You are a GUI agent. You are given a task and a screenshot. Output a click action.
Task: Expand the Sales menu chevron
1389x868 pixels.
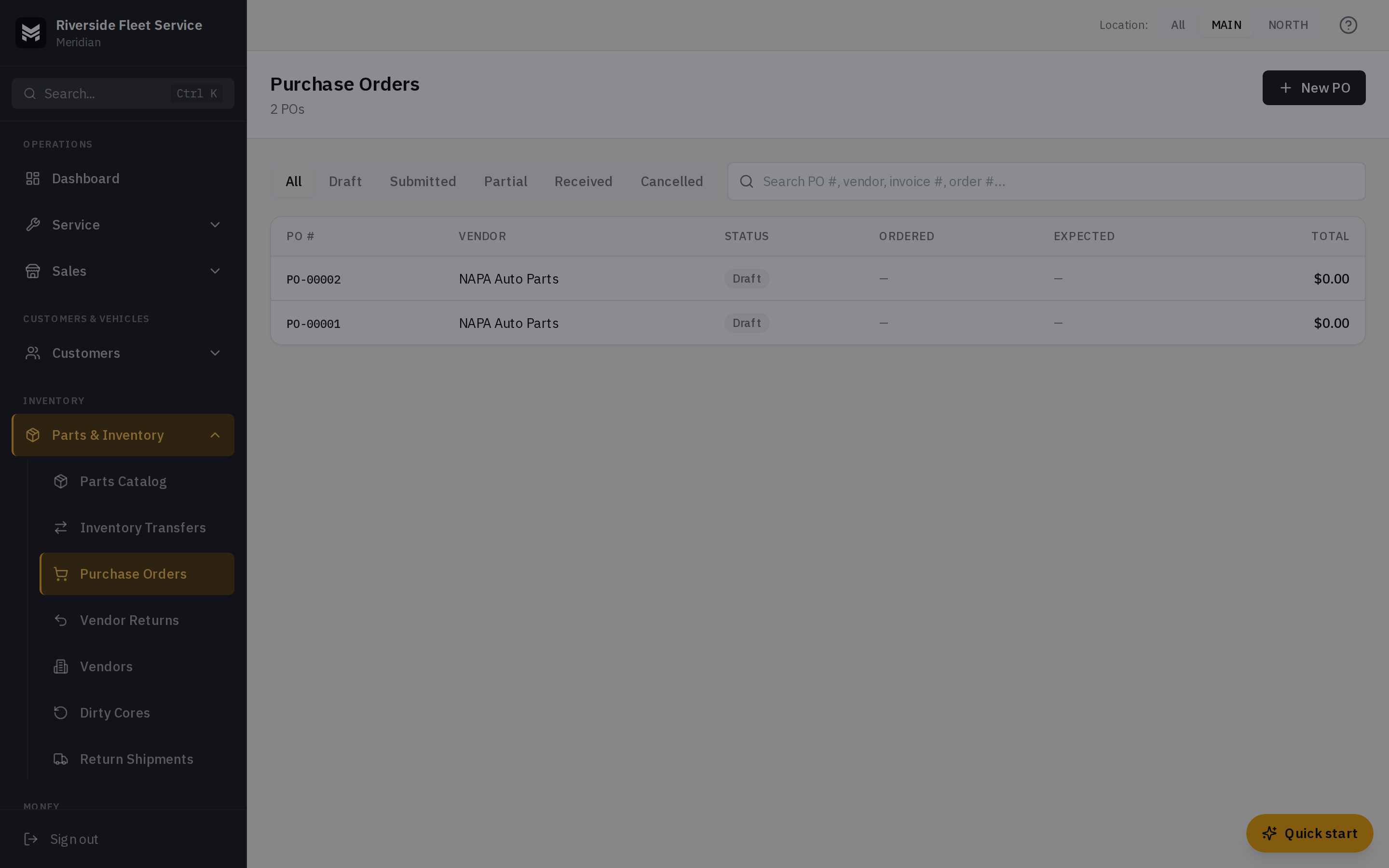215,271
